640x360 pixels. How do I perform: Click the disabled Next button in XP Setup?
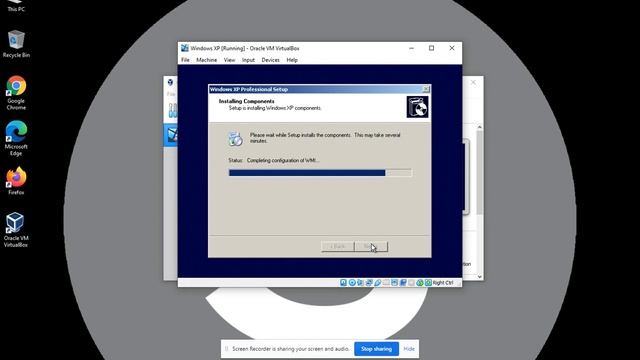click(371, 247)
